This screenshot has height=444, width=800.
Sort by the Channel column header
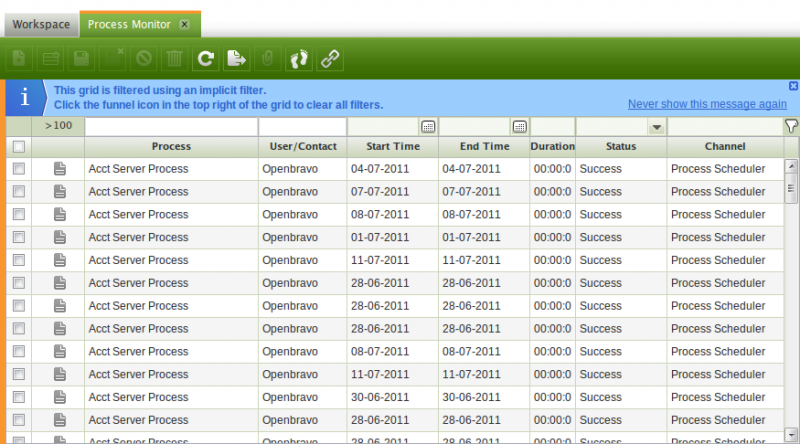[724, 146]
